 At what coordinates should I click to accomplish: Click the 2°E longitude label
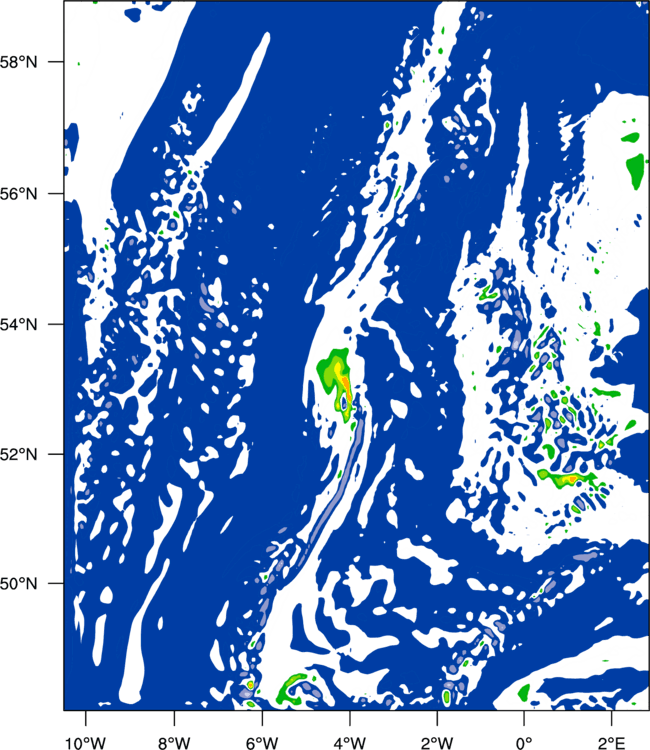tap(612, 743)
